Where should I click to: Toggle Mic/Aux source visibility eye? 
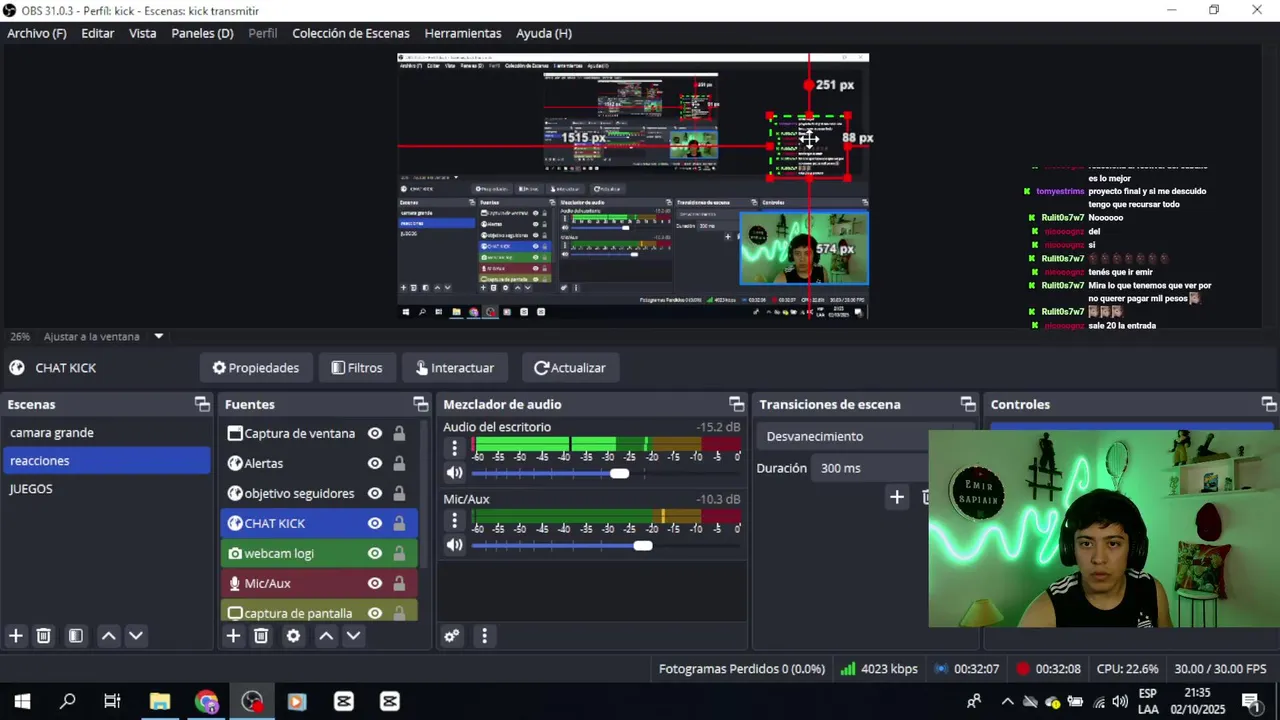375,583
